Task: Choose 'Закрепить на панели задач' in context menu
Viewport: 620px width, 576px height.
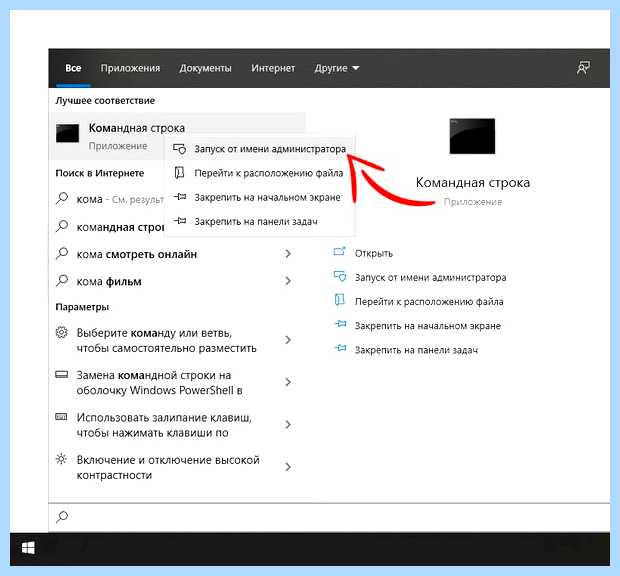Action: 260,221
